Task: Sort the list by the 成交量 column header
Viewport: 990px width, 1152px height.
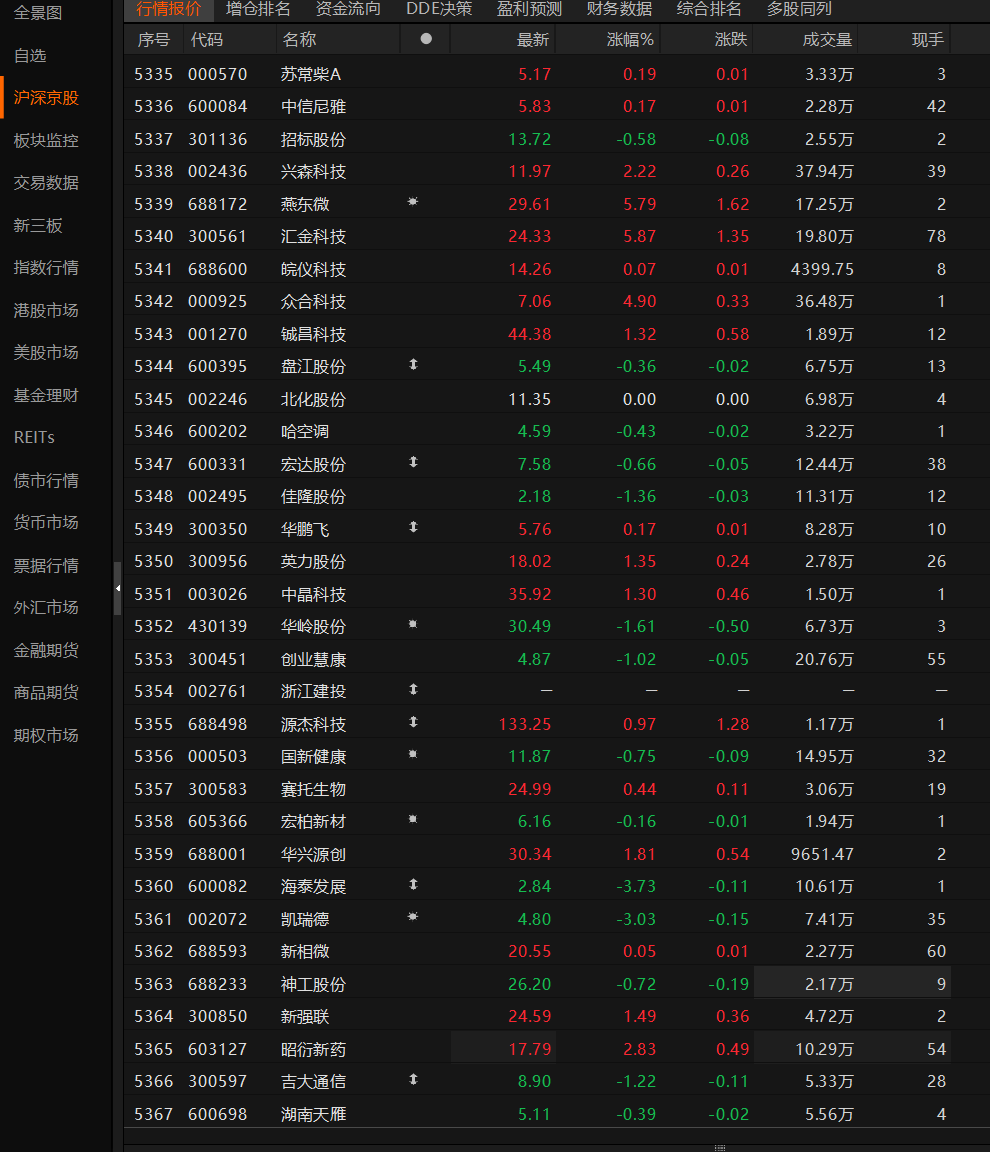Action: coord(827,40)
